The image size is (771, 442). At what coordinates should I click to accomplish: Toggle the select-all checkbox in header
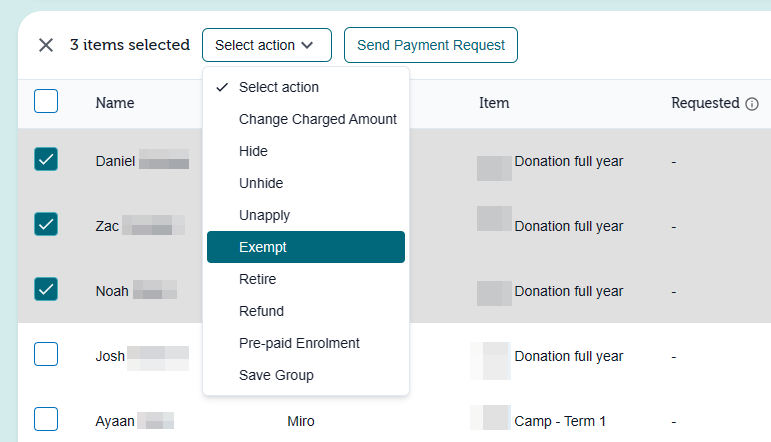coord(46,101)
